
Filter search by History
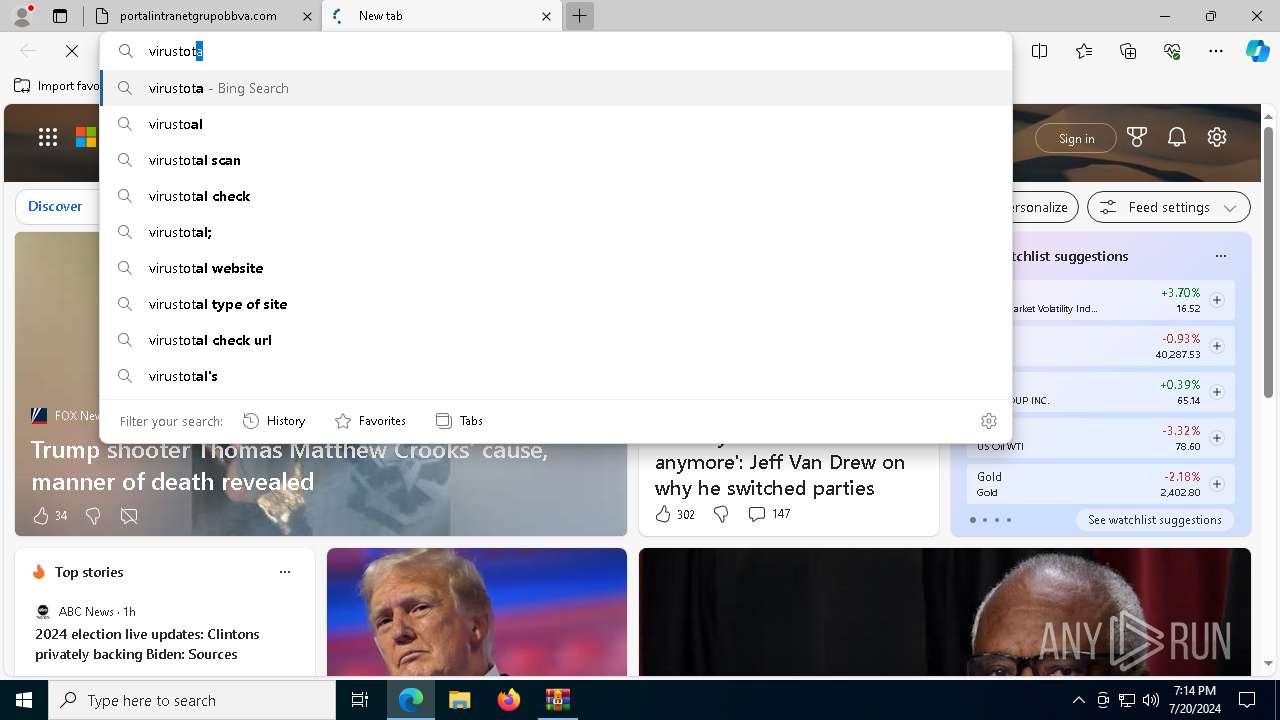[274, 421]
